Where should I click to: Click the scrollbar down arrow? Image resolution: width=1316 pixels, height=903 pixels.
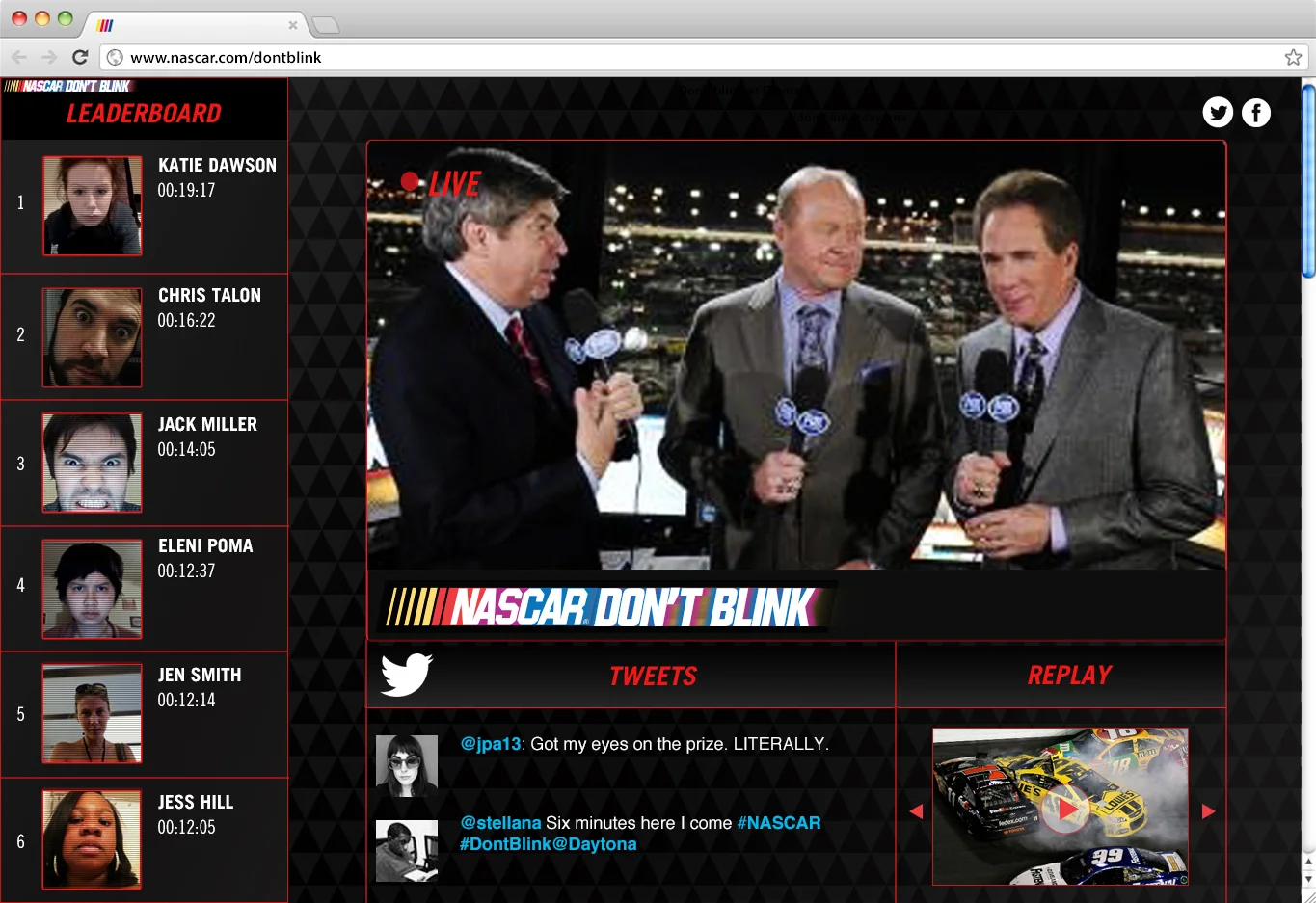(1308, 879)
